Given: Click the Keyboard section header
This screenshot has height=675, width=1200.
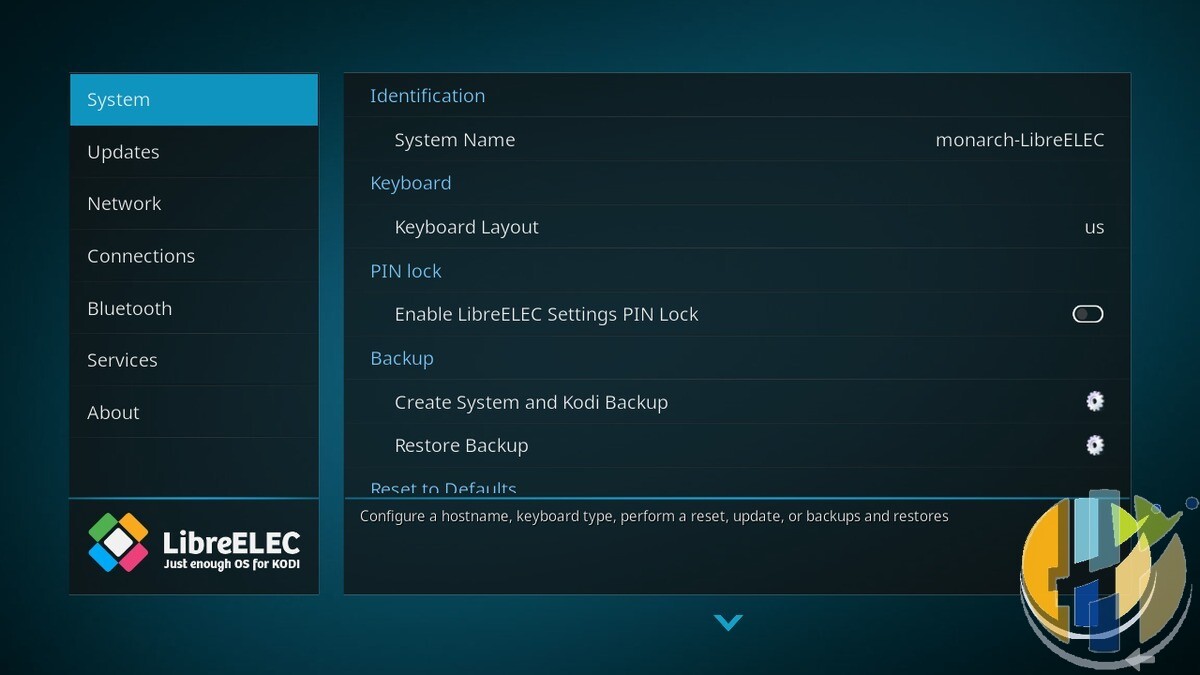Looking at the screenshot, I should click(x=410, y=183).
